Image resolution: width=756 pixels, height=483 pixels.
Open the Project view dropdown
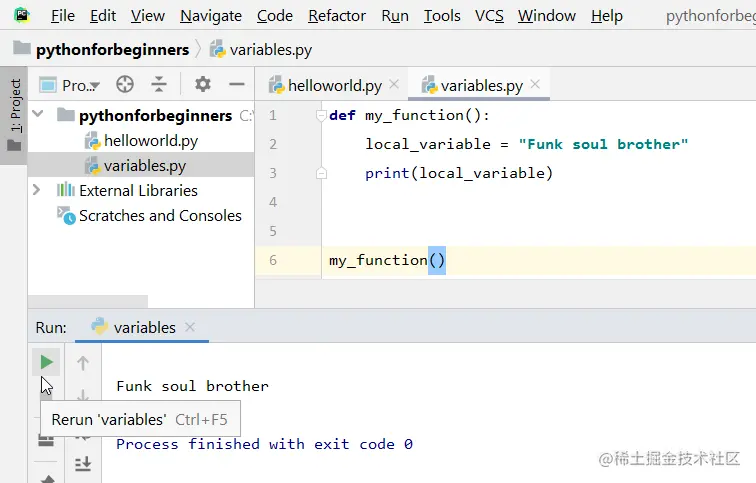coord(69,85)
